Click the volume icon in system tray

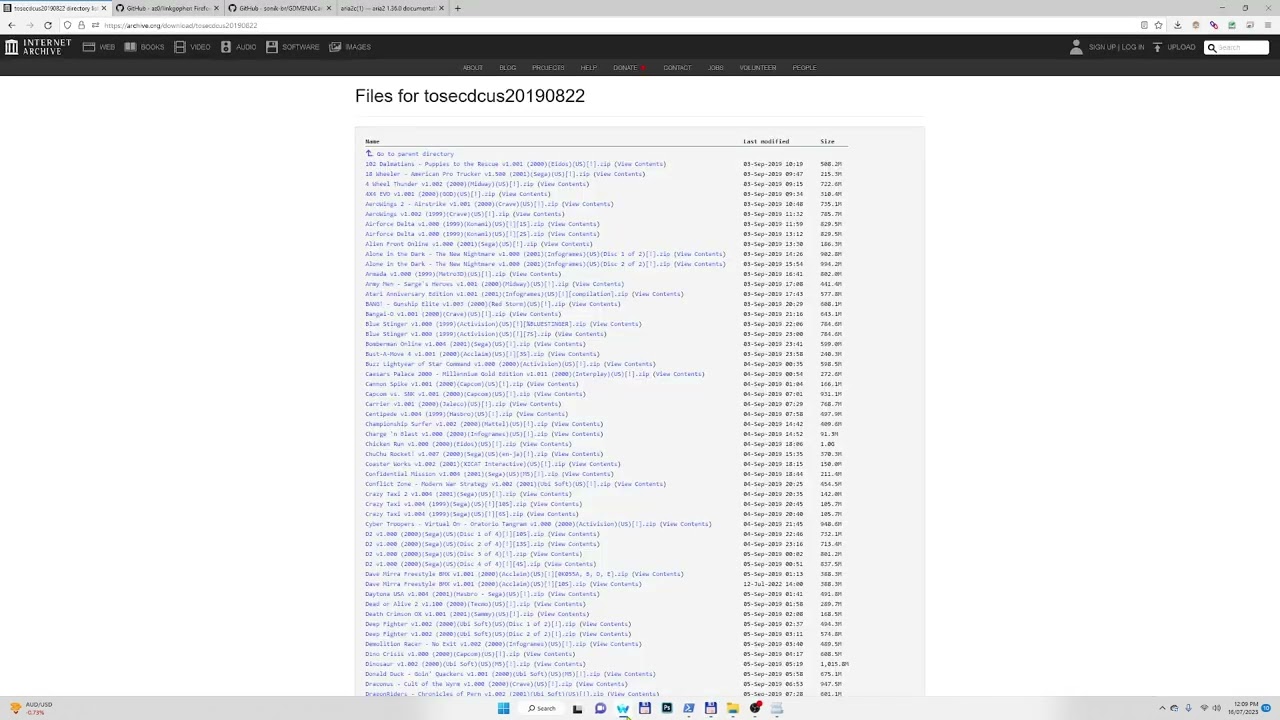tap(1219, 709)
